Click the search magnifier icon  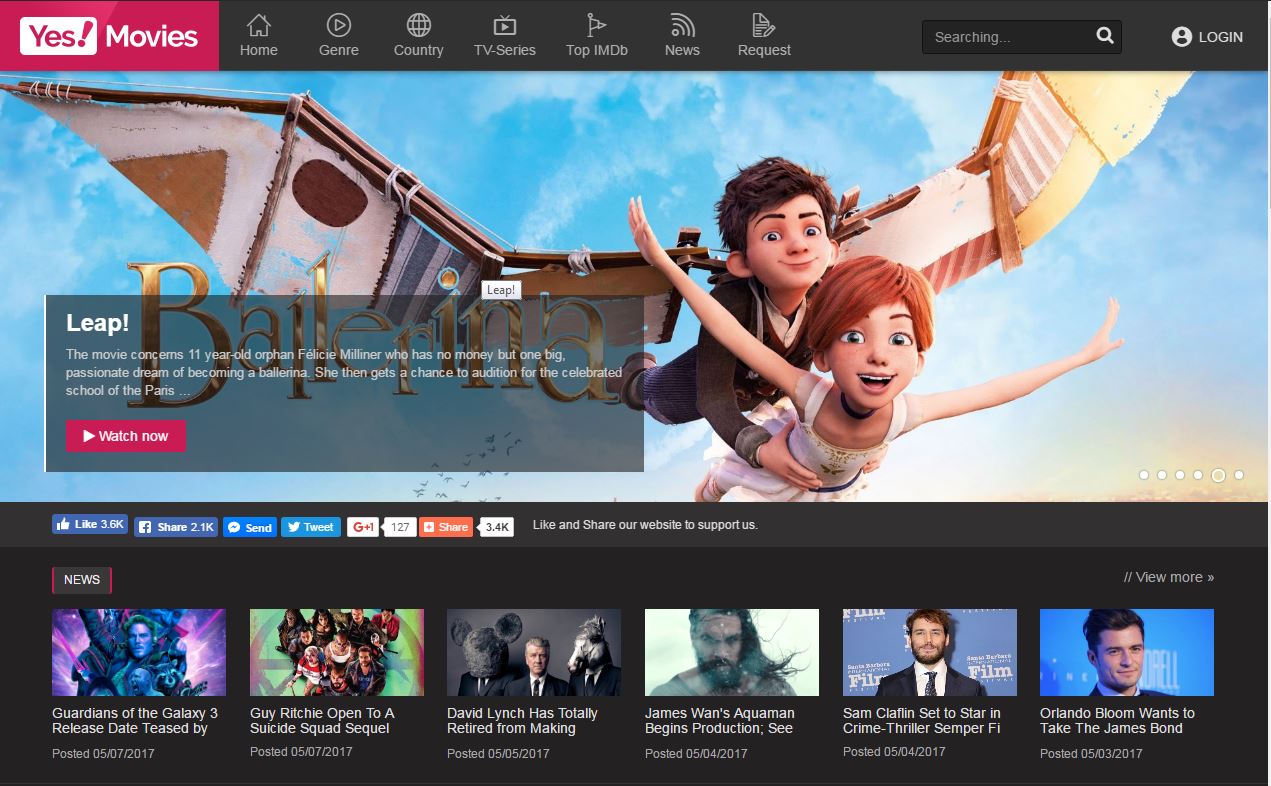point(1104,35)
